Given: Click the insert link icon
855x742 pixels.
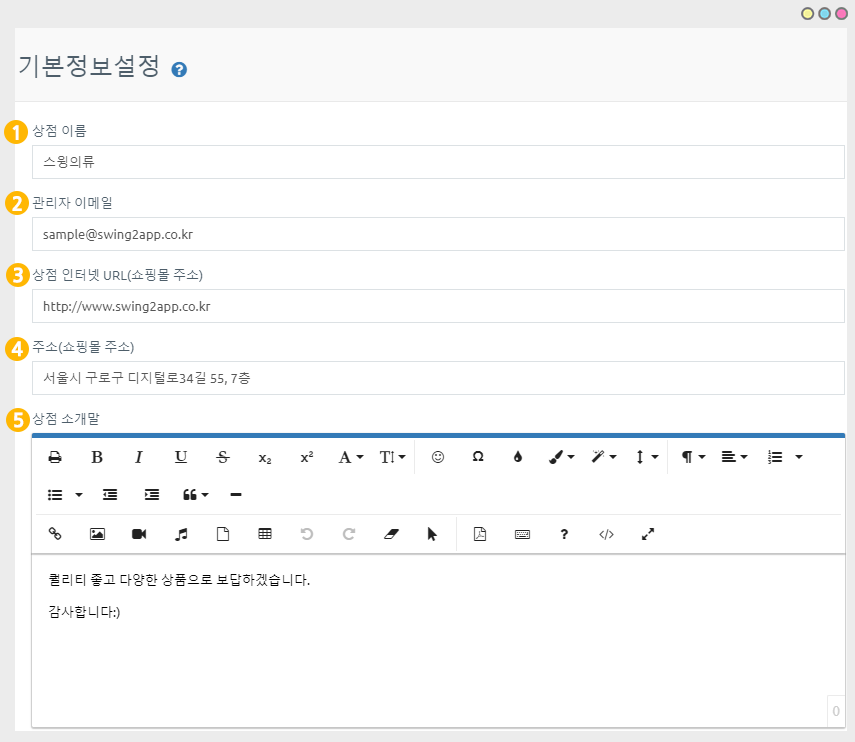Looking at the screenshot, I should [x=55, y=534].
